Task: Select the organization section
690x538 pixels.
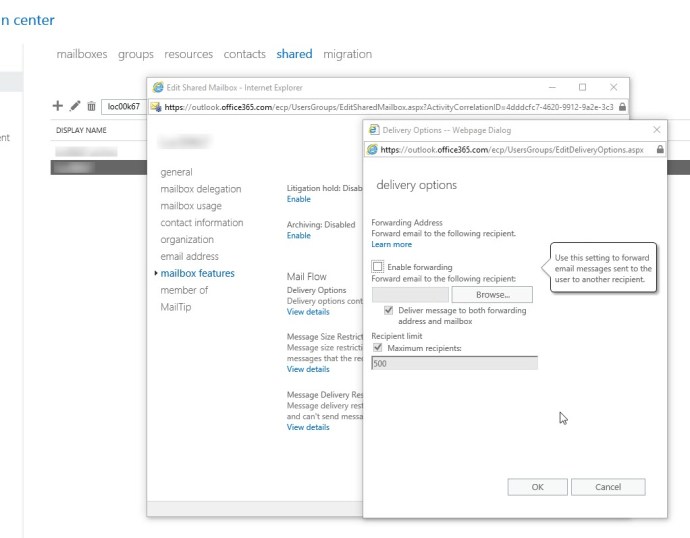Action: click(187, 239)
